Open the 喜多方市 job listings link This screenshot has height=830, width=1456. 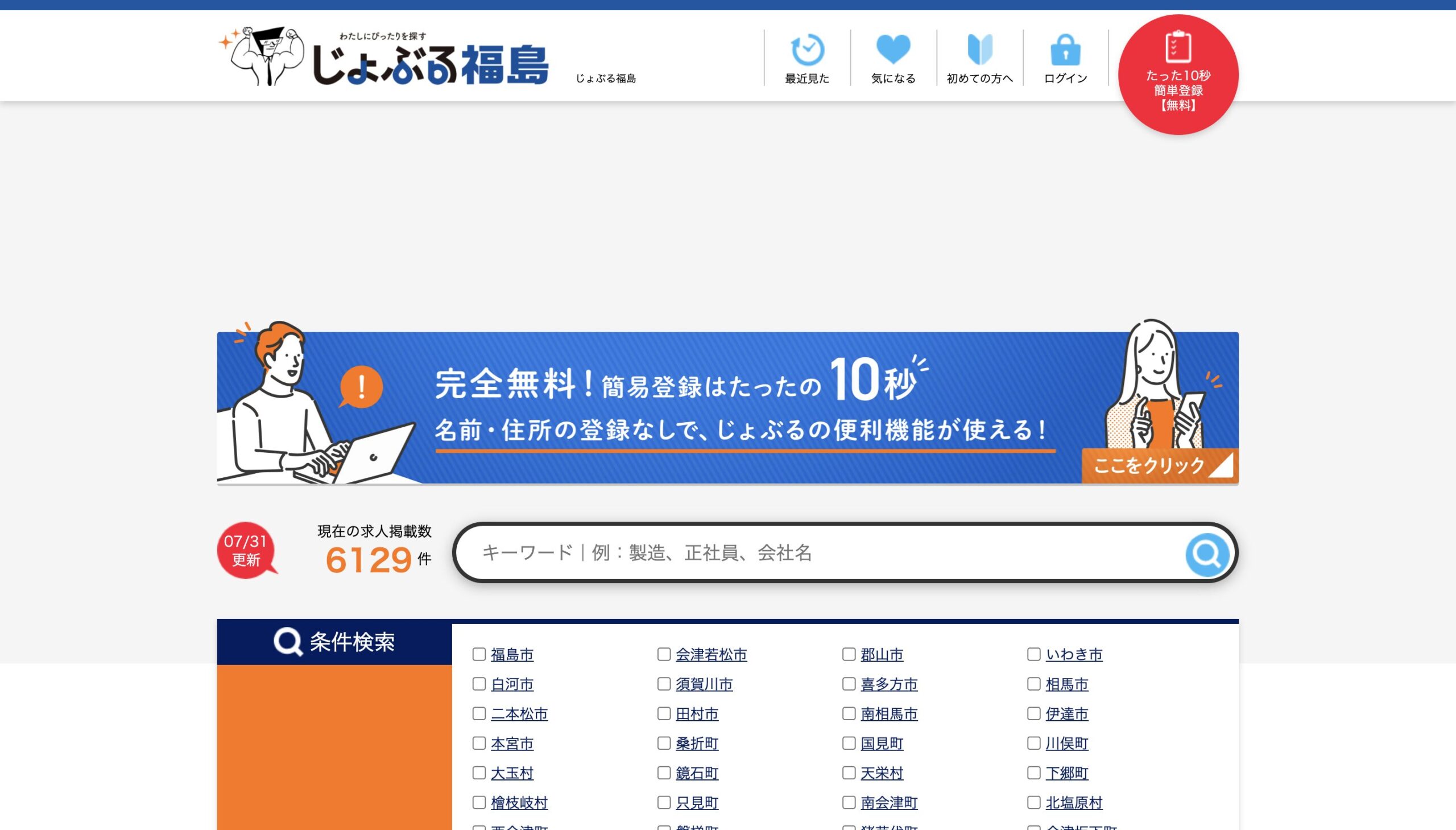[x=888, y=684]
